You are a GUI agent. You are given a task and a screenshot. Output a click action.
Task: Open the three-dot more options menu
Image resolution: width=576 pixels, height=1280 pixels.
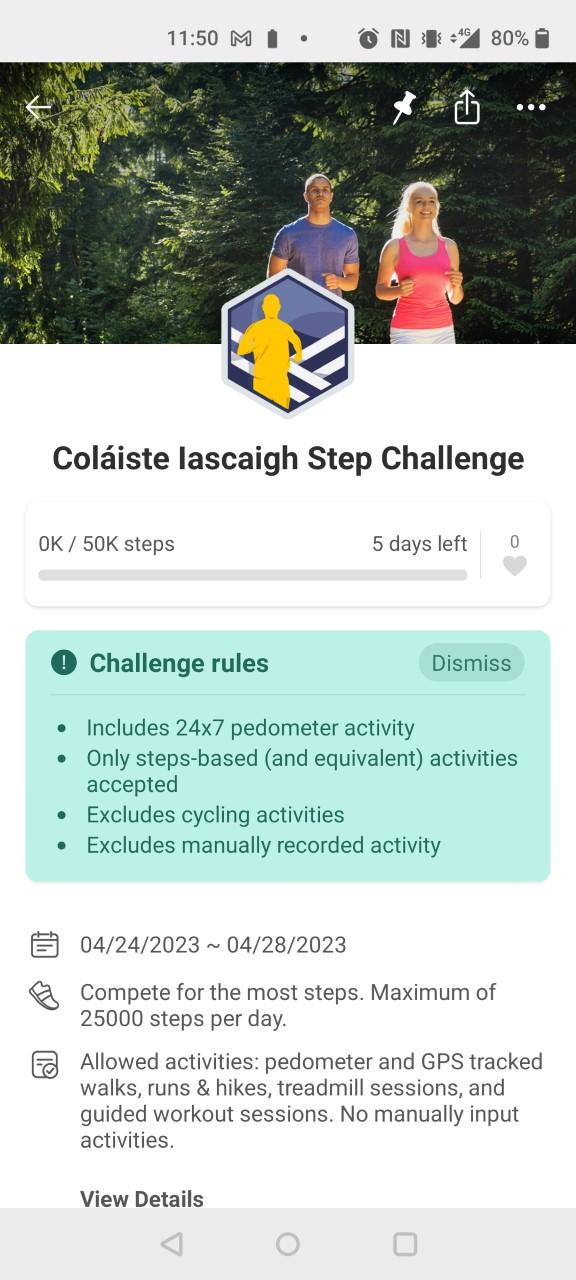(531, 107)
